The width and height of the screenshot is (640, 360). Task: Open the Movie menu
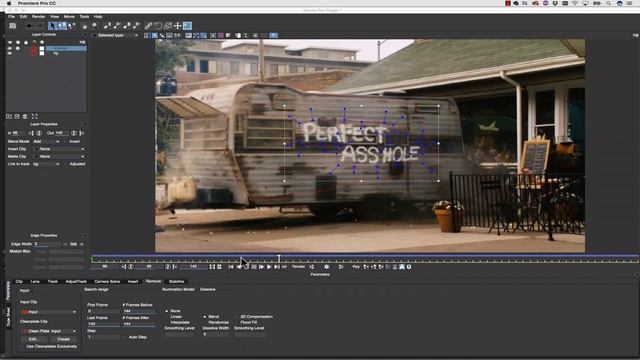(69, 17)
